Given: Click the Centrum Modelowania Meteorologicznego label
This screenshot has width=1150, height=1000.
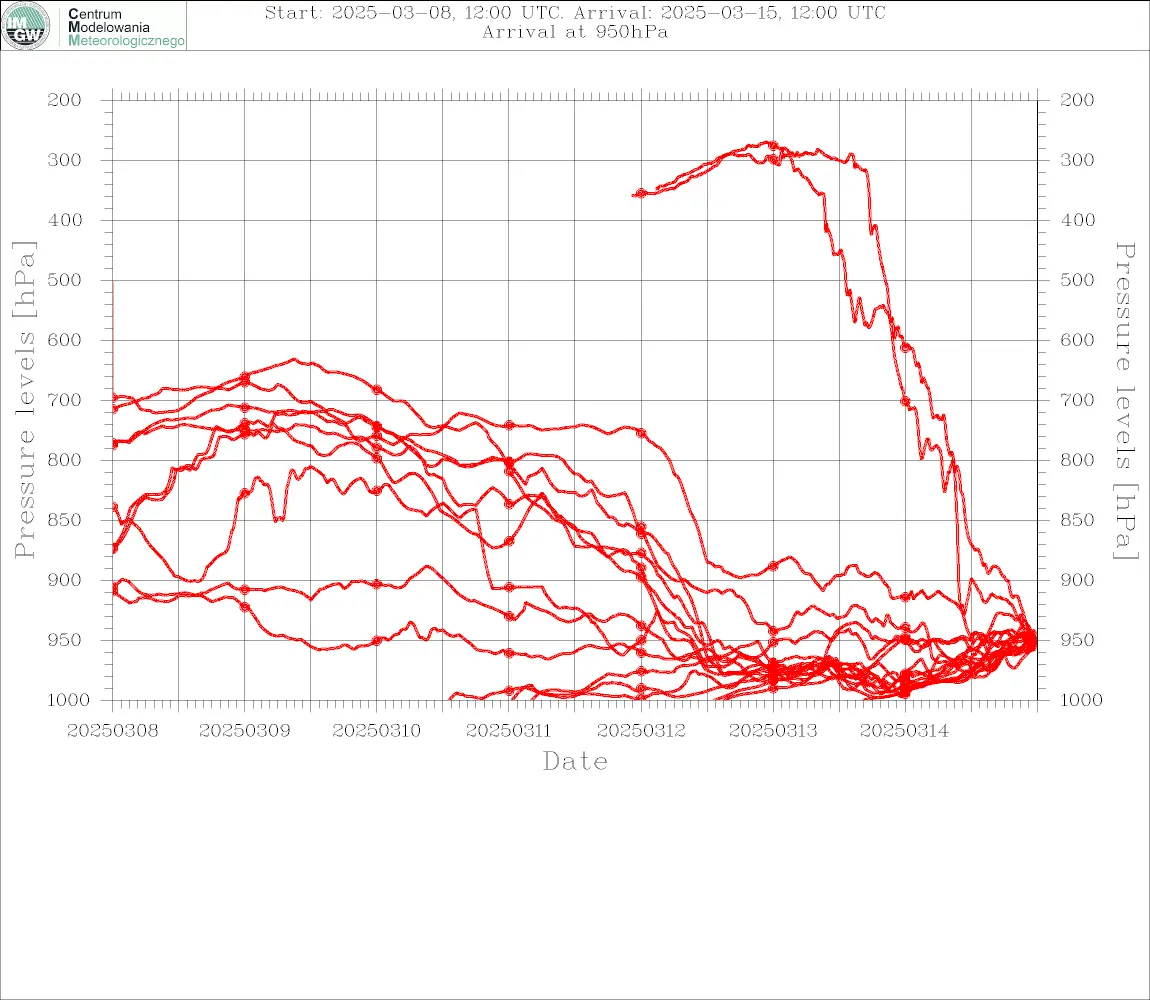Looking at the screenshot, I should pyautogui.click(x=126, y=27).
